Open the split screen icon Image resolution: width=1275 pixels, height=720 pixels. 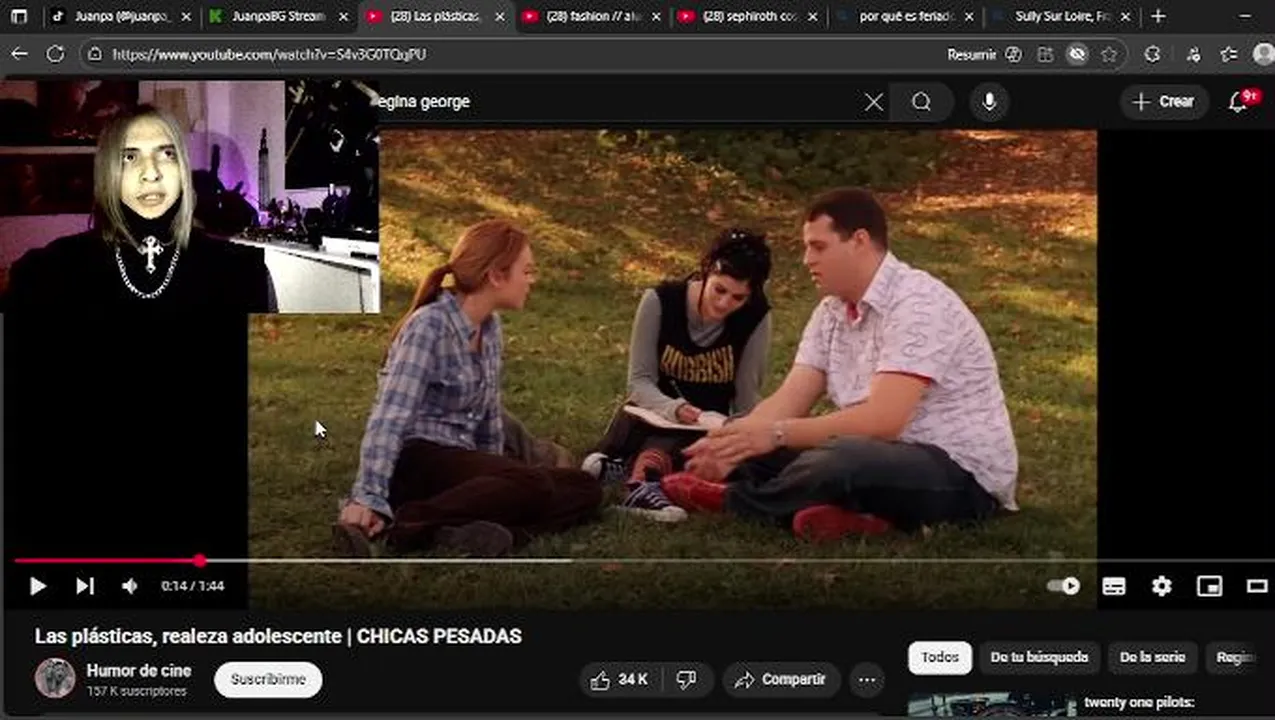[x=1045, y=55]
